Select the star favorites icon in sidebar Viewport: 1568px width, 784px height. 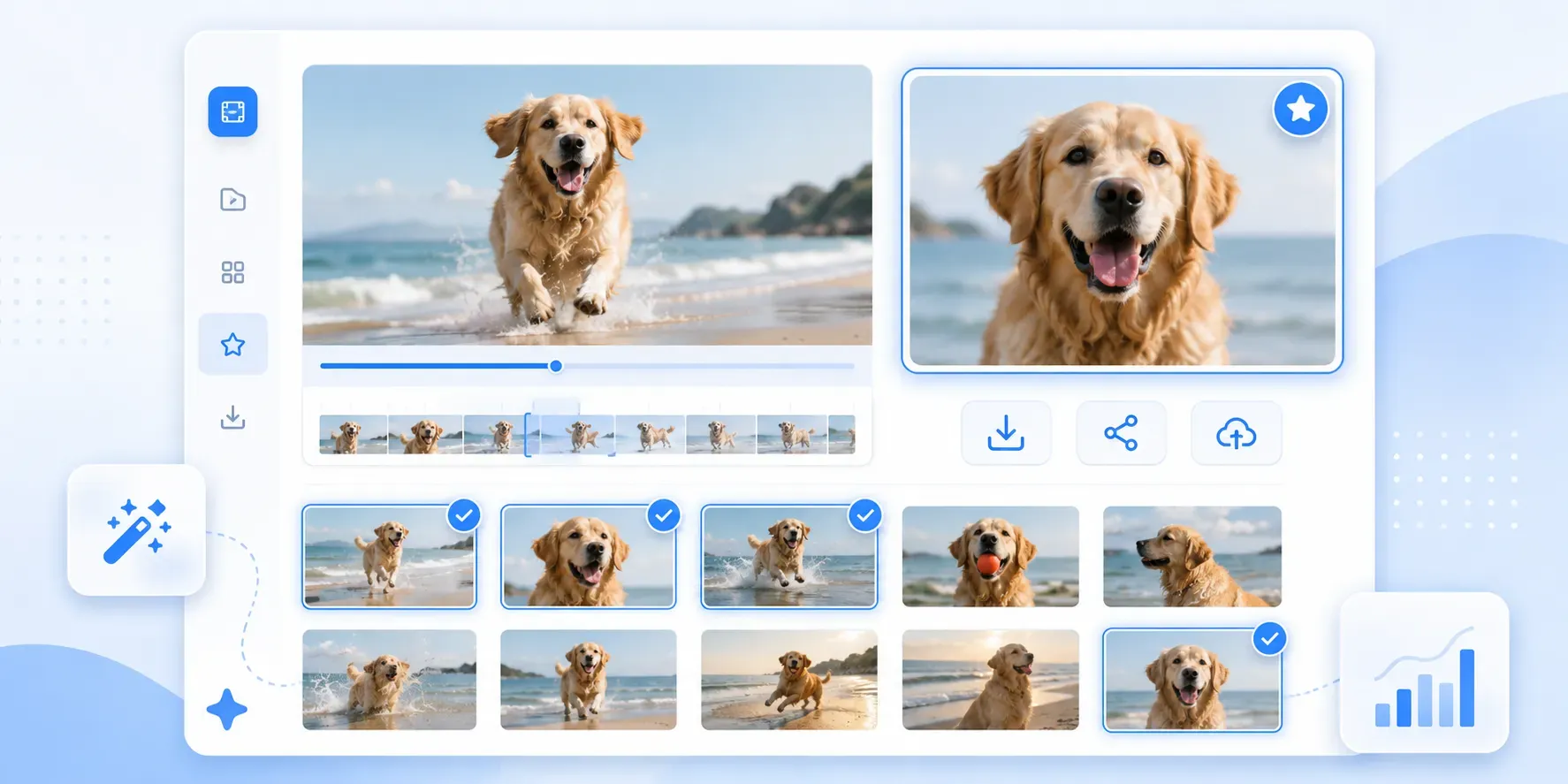point(232,345)
